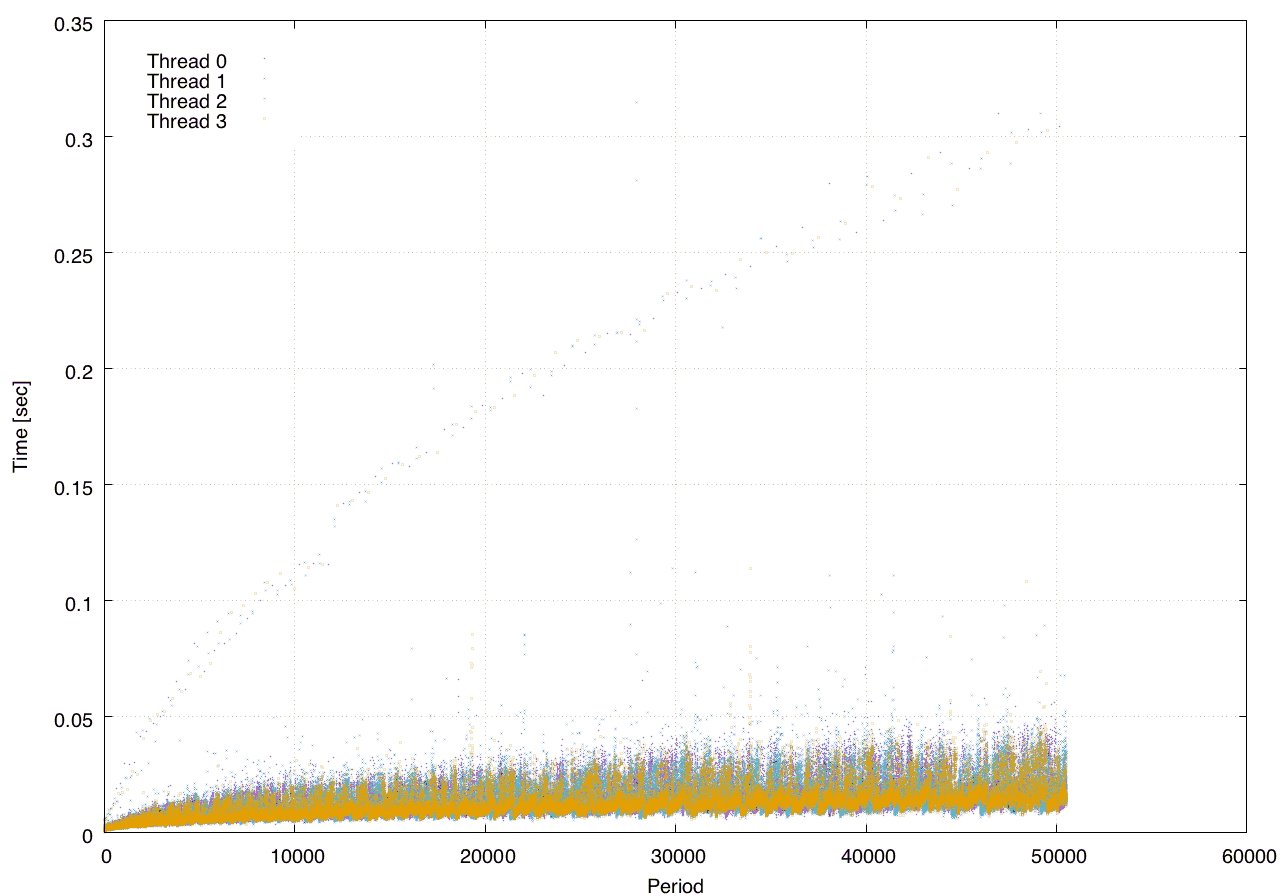The width and height of the screenshot is (1280, 896).
Task: Click the Thread 1 legend label
Action: (x=187, y=82)
